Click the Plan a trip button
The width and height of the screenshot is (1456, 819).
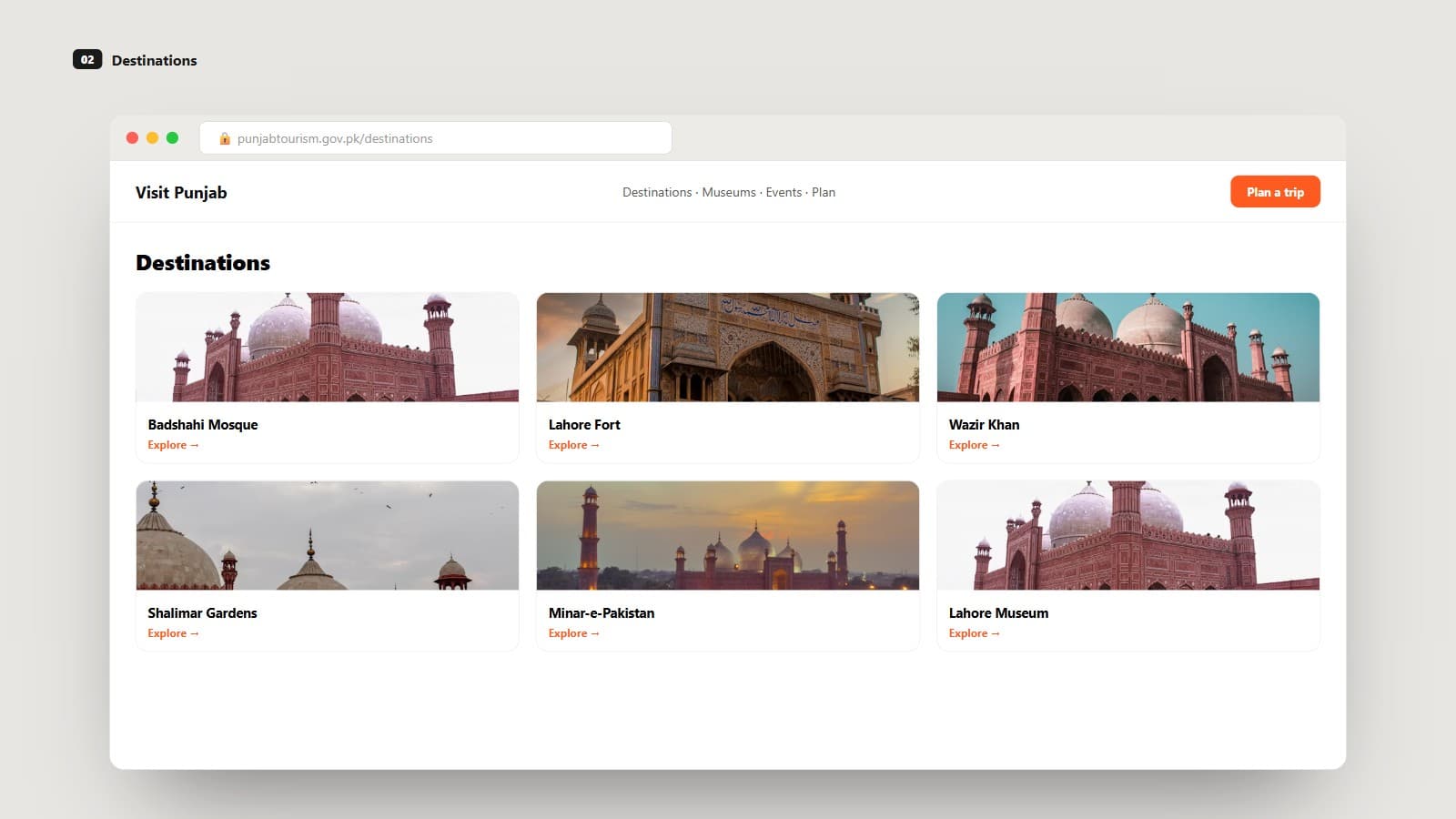1275,192
